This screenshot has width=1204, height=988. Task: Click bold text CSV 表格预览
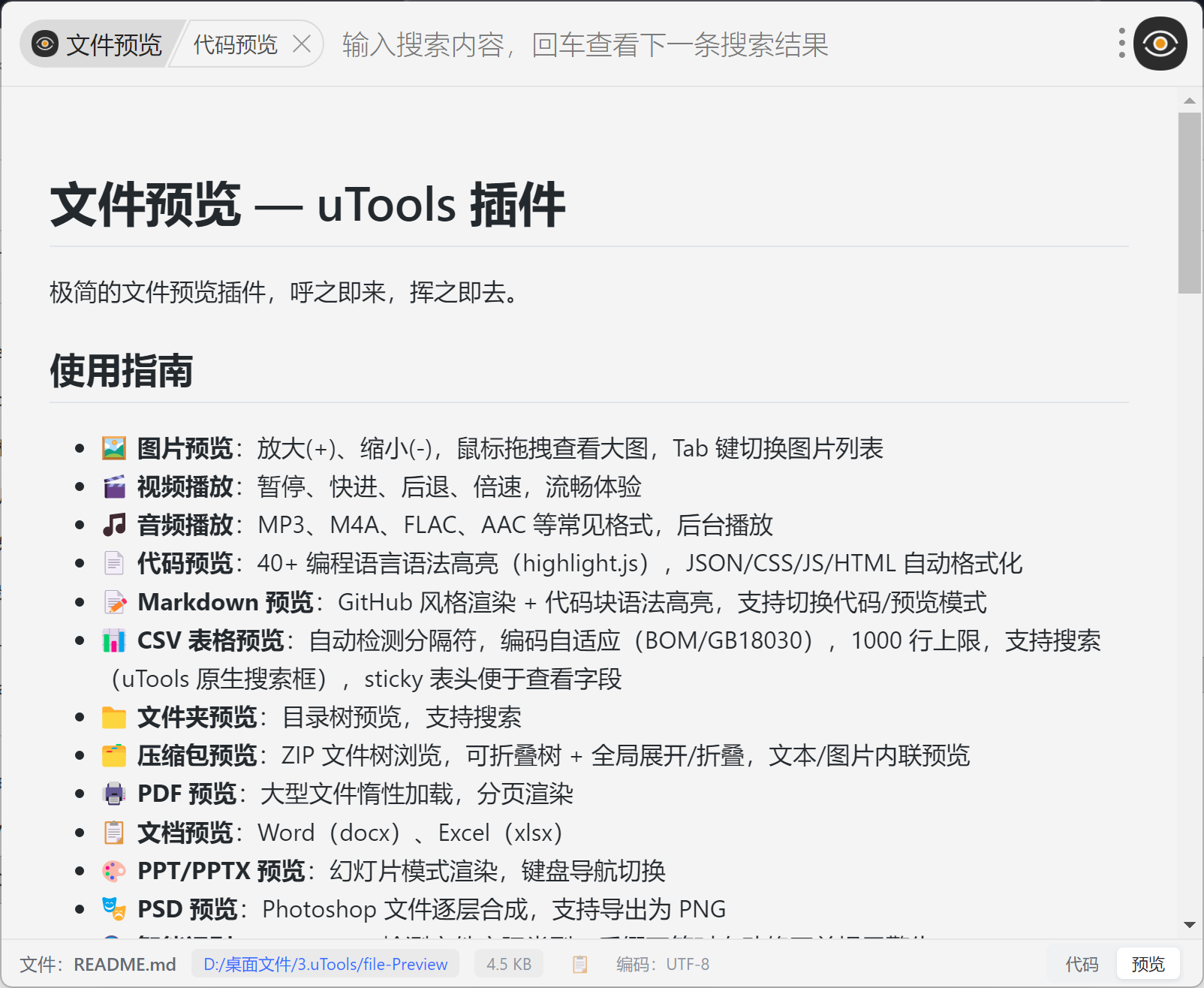tap(211, 640)
